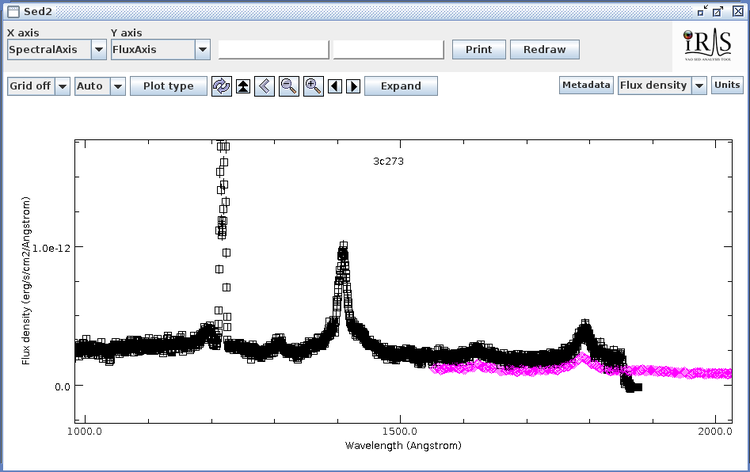
Task: Click the Units button
Action: point(727,85)
